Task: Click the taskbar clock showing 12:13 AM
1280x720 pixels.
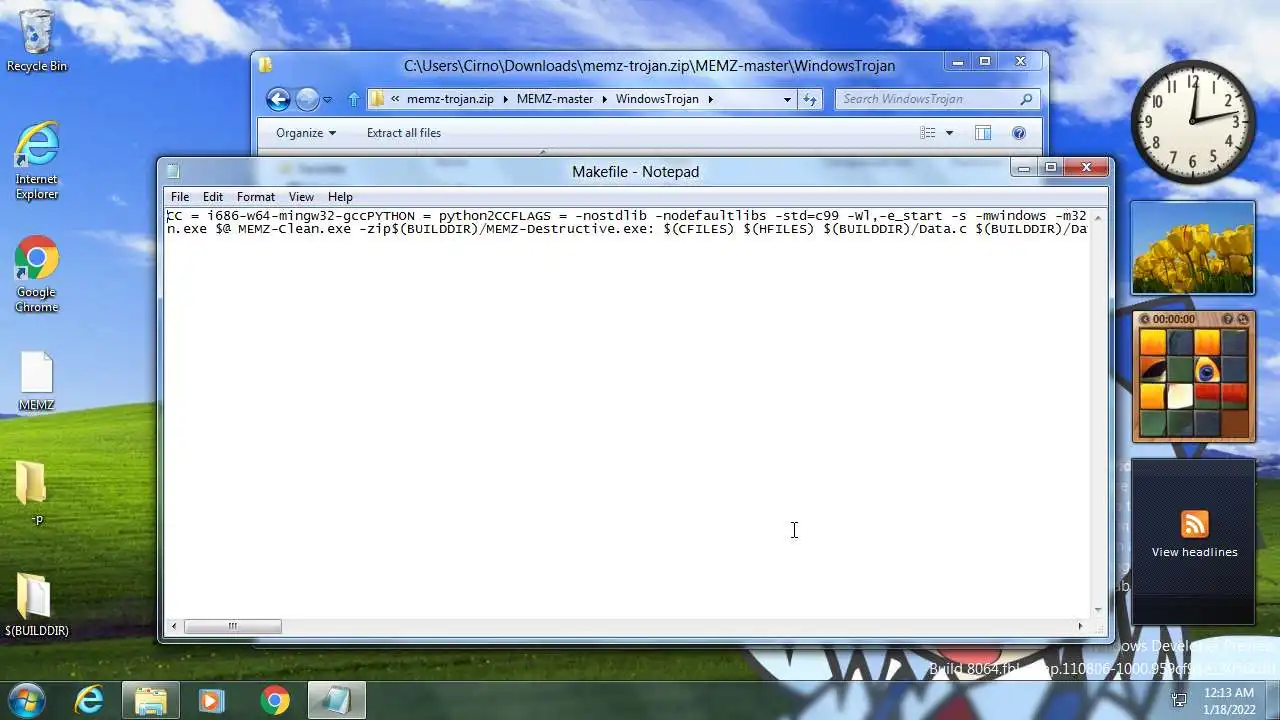Action: tap(1229, 700)
